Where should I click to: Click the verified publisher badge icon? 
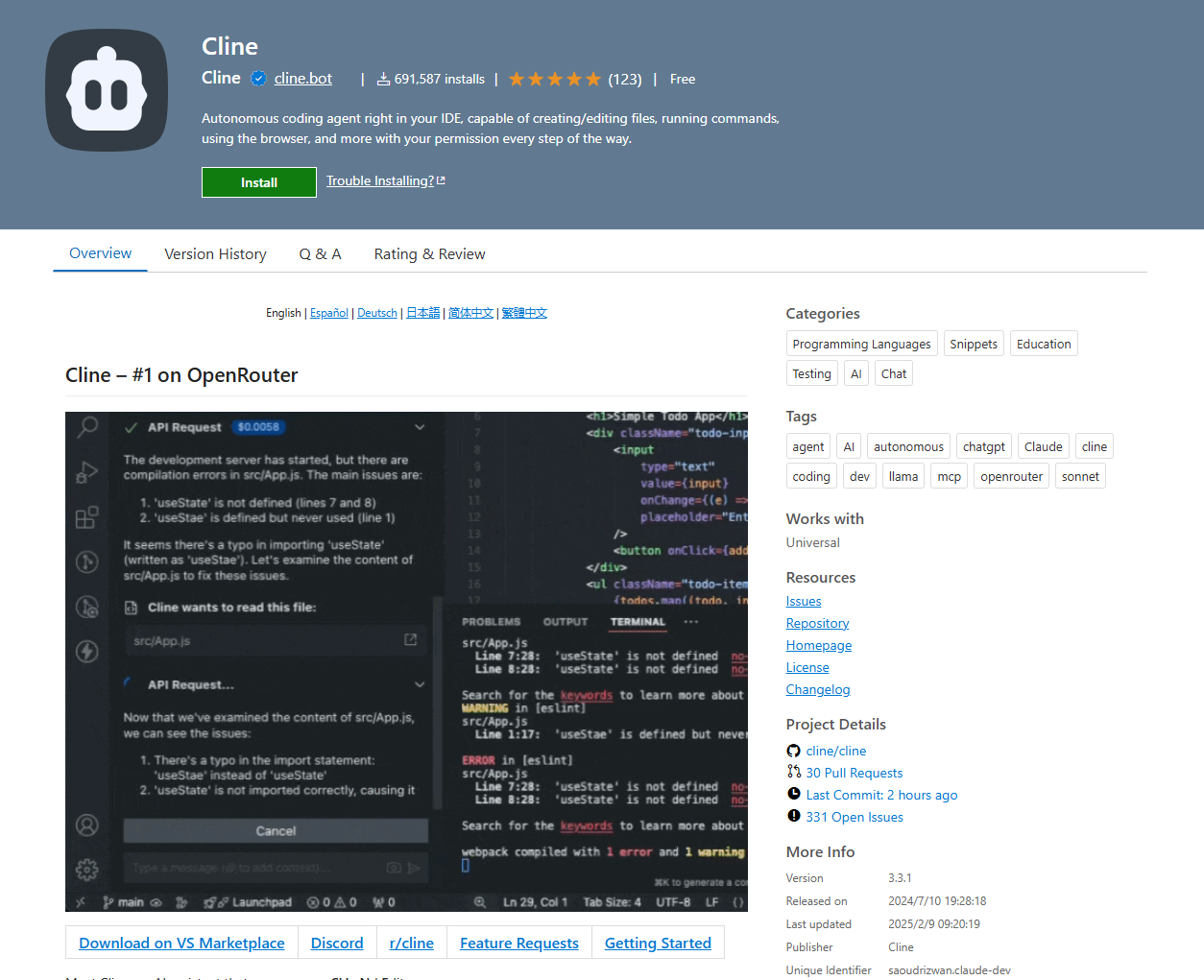(258, 79)
